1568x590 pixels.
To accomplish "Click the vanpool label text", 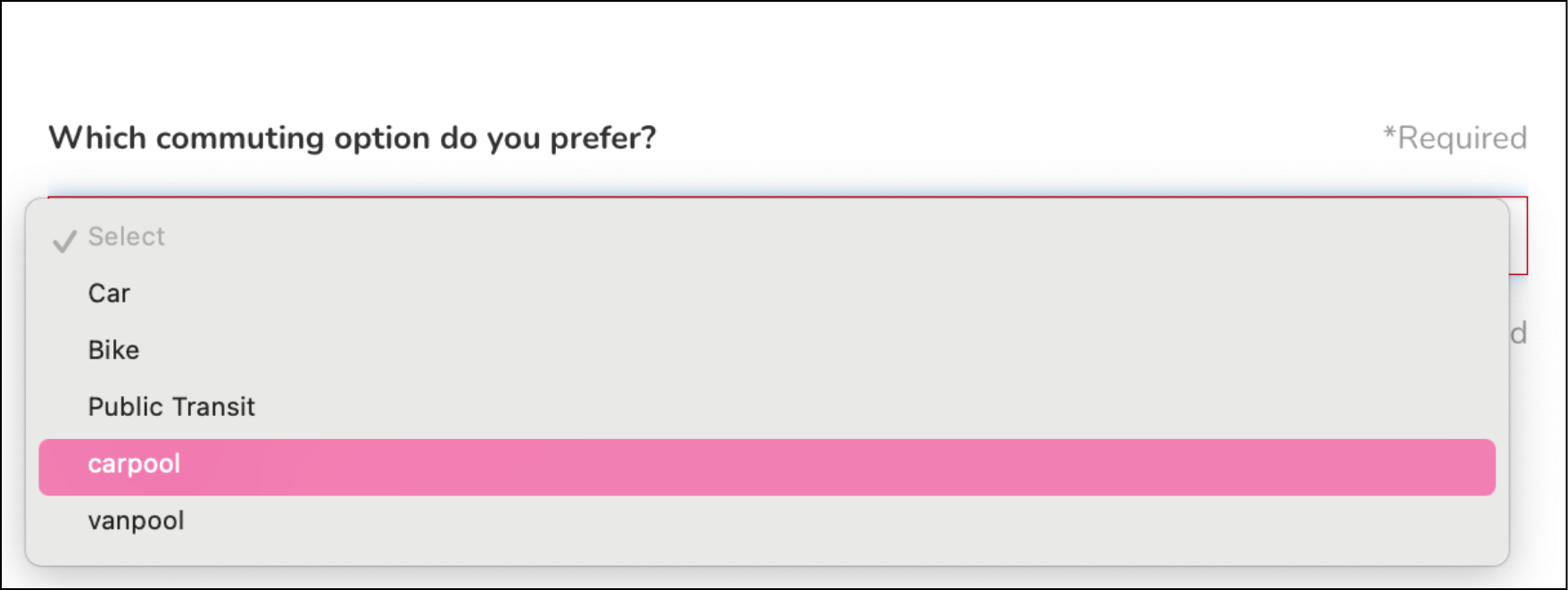I will (136, 521).
